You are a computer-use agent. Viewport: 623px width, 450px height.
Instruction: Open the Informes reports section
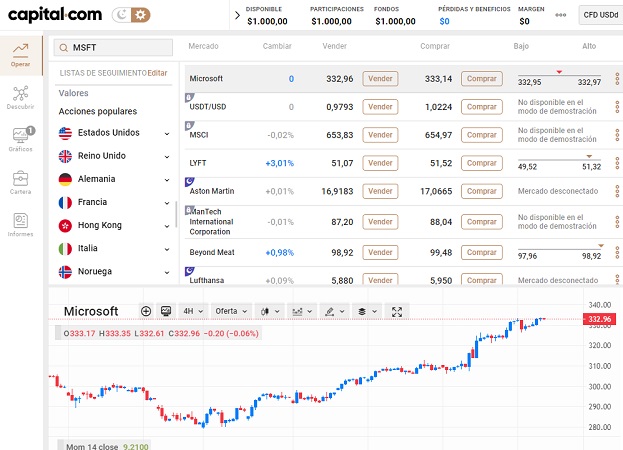tap(21, 225)
